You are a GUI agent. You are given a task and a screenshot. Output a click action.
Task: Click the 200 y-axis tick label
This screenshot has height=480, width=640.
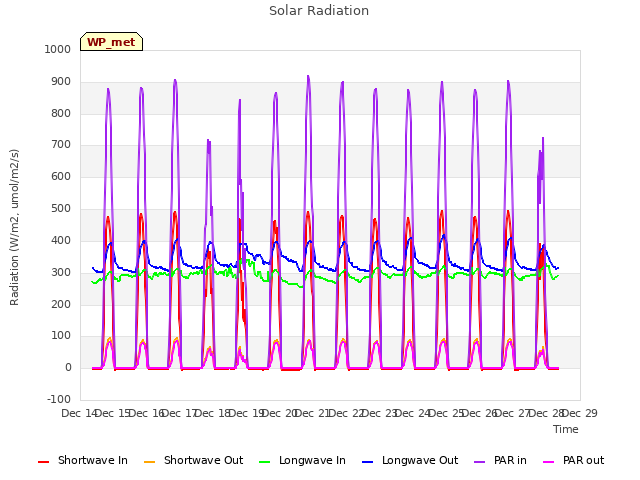(x=61, y=304)
